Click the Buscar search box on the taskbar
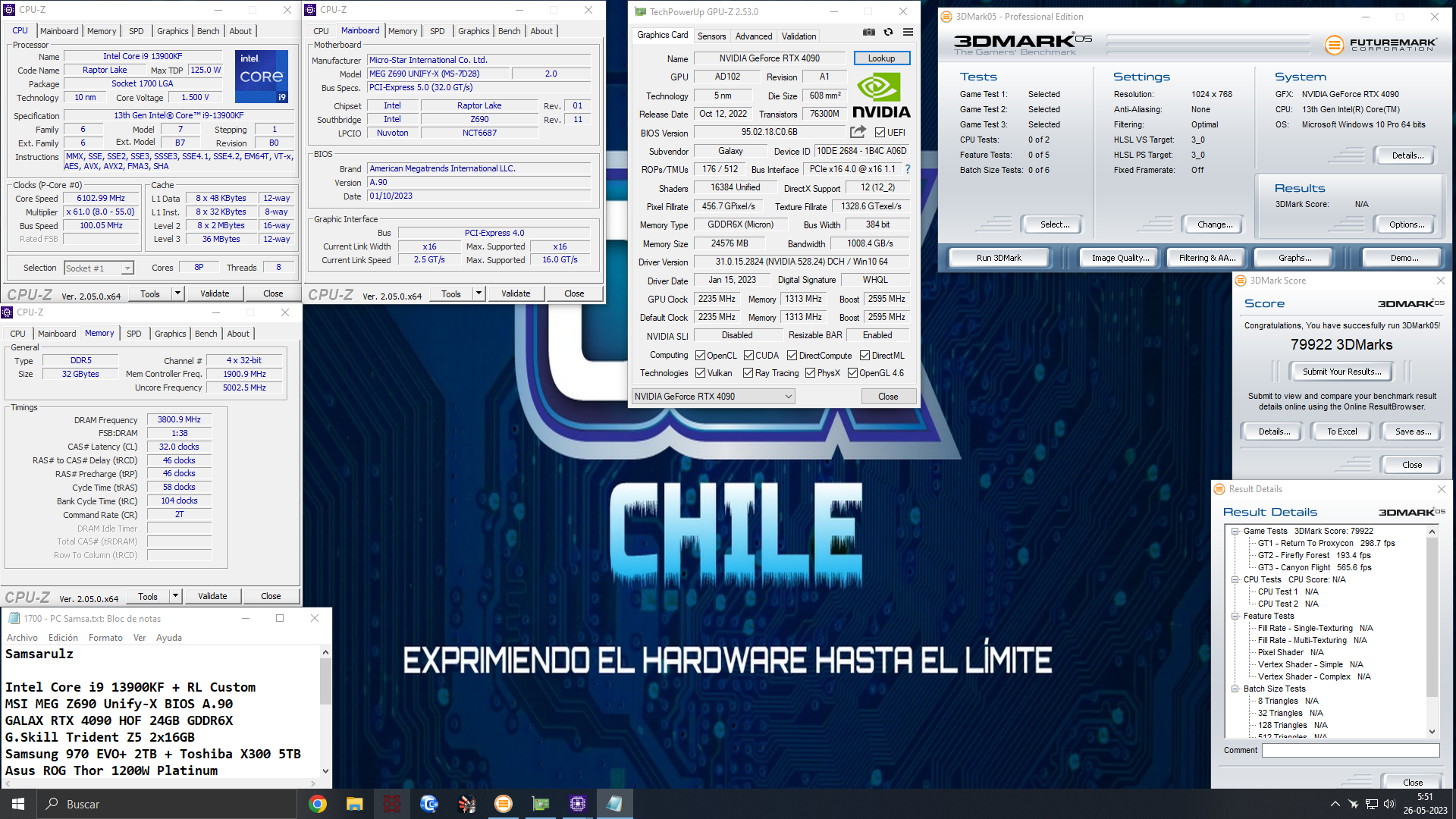1456x819 pixels. tap(167, 804)
